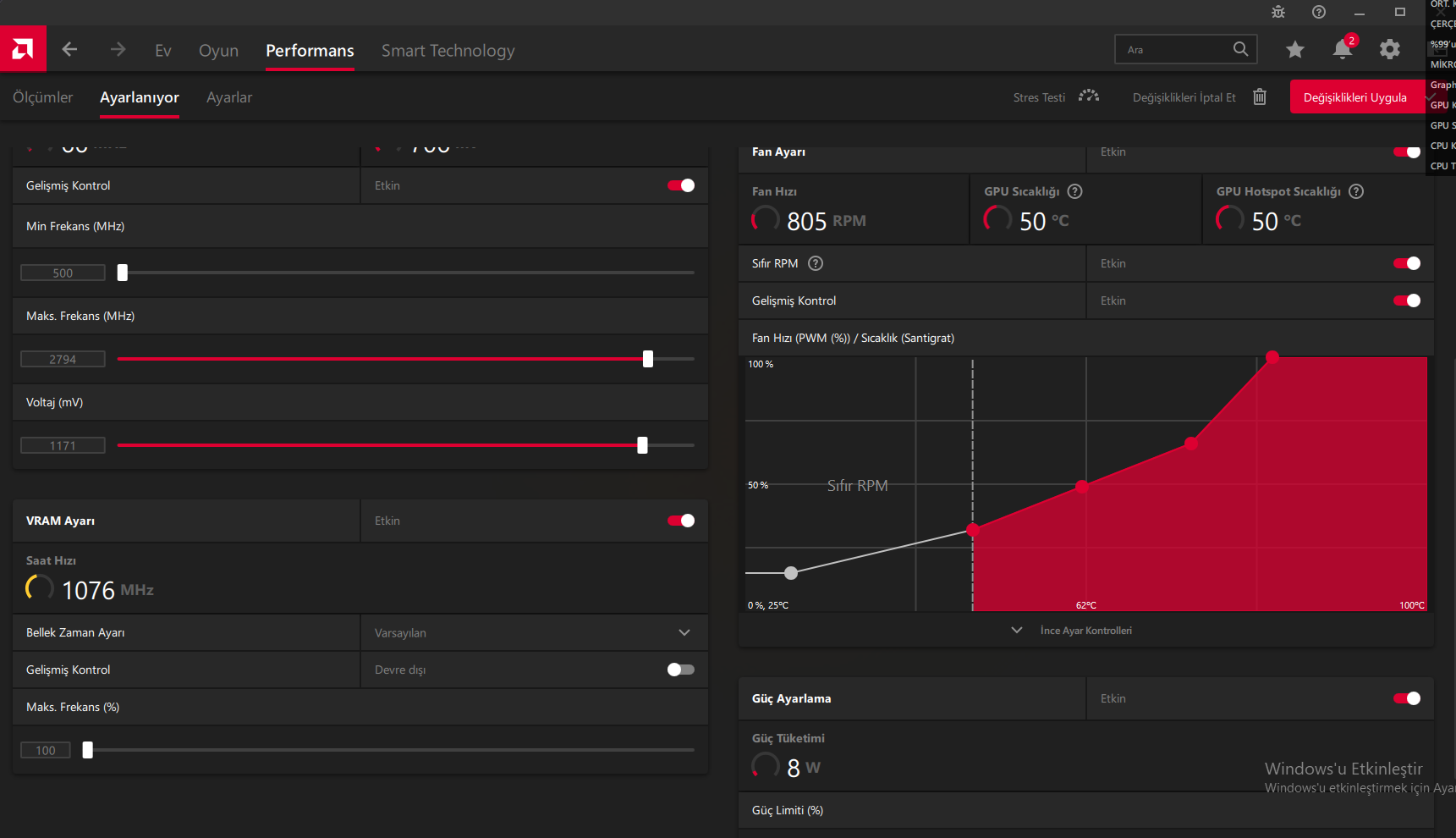Screen dimensions: 1456x838
Task: Open the Ev tab
Action: click(163, 51)
